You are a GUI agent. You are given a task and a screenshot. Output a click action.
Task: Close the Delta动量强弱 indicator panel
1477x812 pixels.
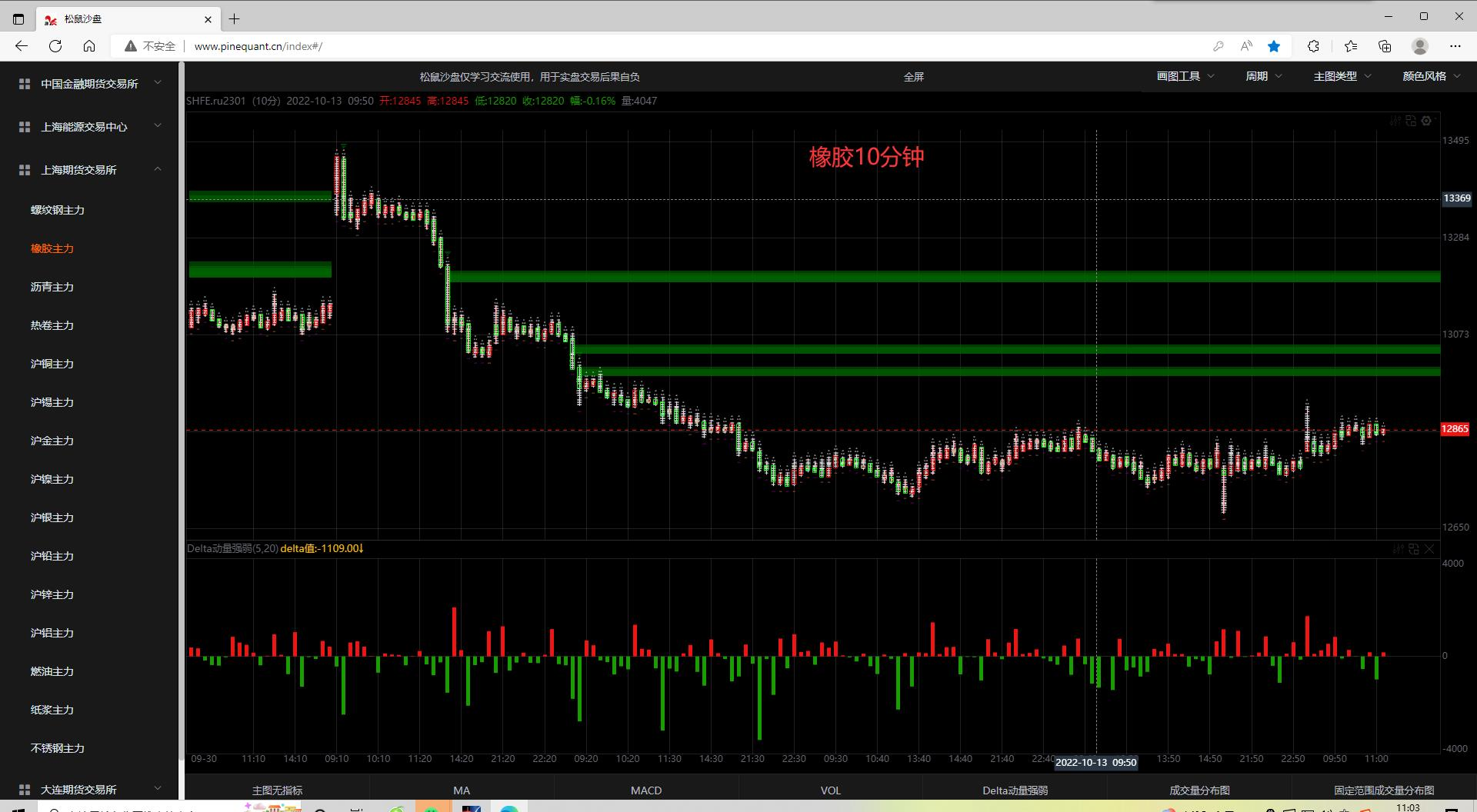tap(1430, 548)
